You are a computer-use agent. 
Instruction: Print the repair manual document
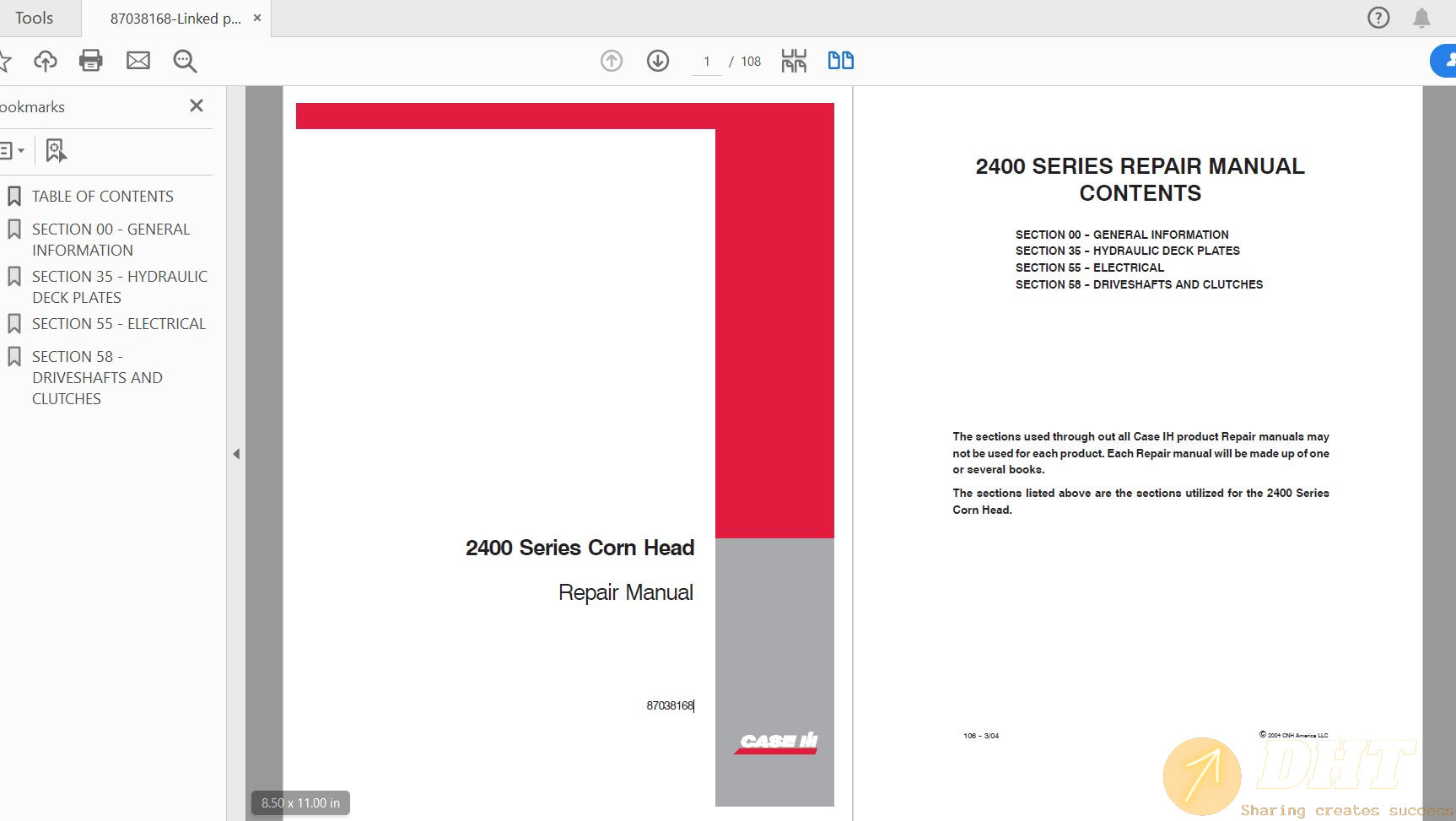tap(91, 60)
